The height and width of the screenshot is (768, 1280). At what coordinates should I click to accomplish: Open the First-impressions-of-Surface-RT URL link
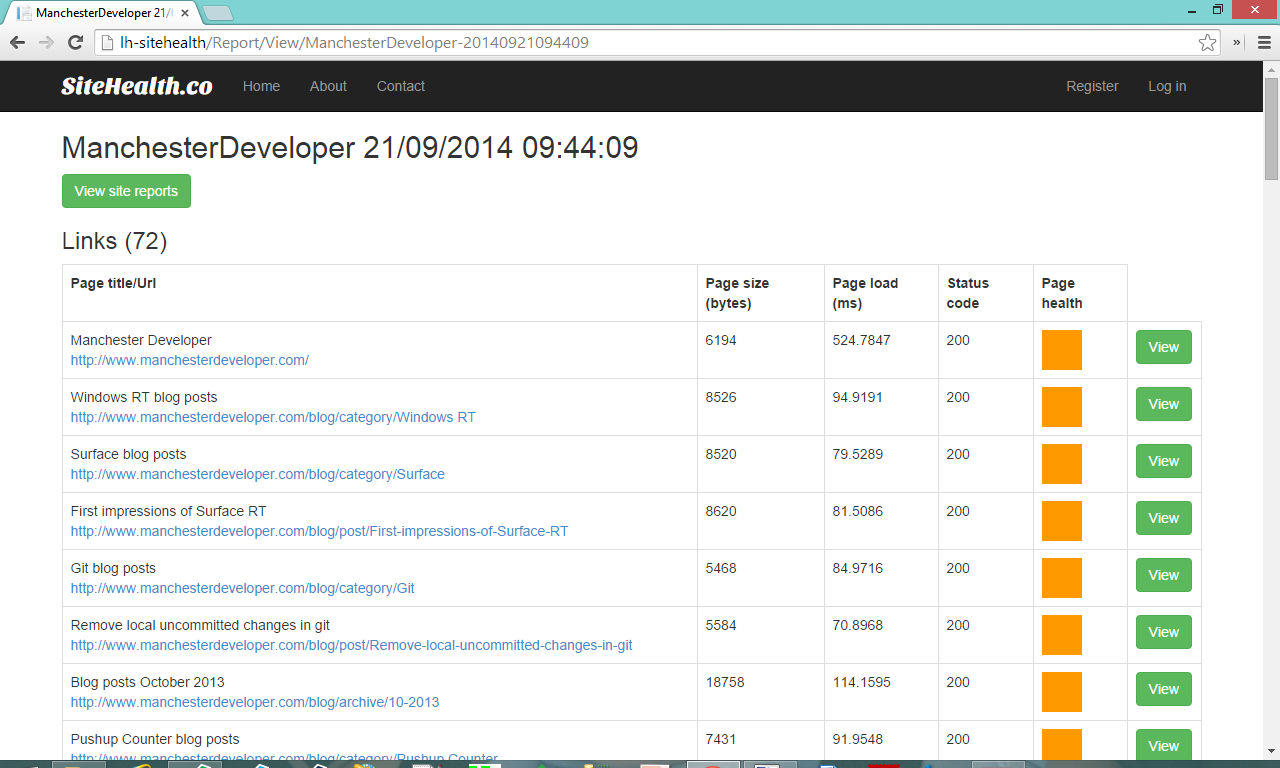(319, 531)
